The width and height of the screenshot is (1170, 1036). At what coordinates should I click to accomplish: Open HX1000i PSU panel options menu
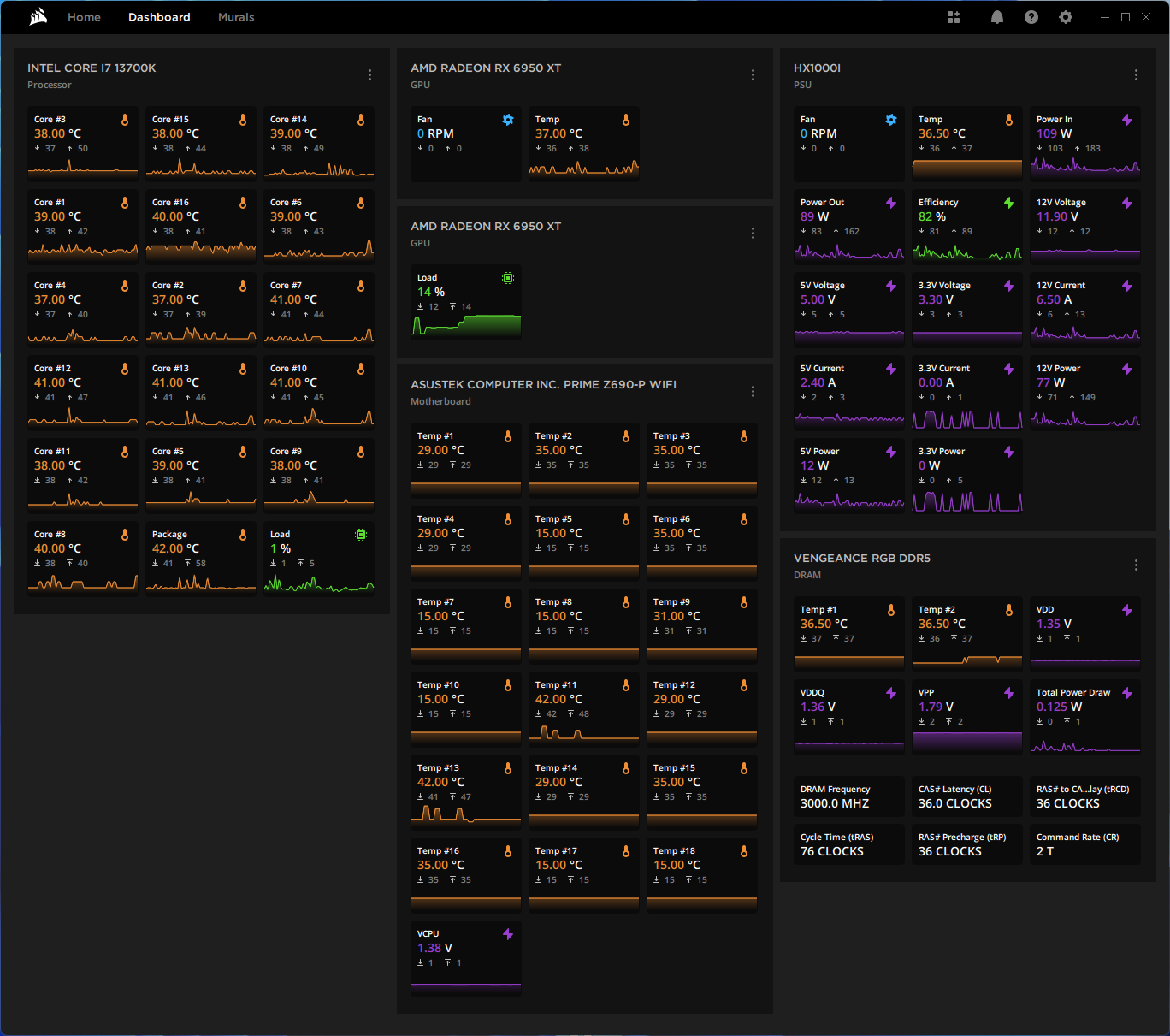pyautogui.click(x=1136, y=75)
